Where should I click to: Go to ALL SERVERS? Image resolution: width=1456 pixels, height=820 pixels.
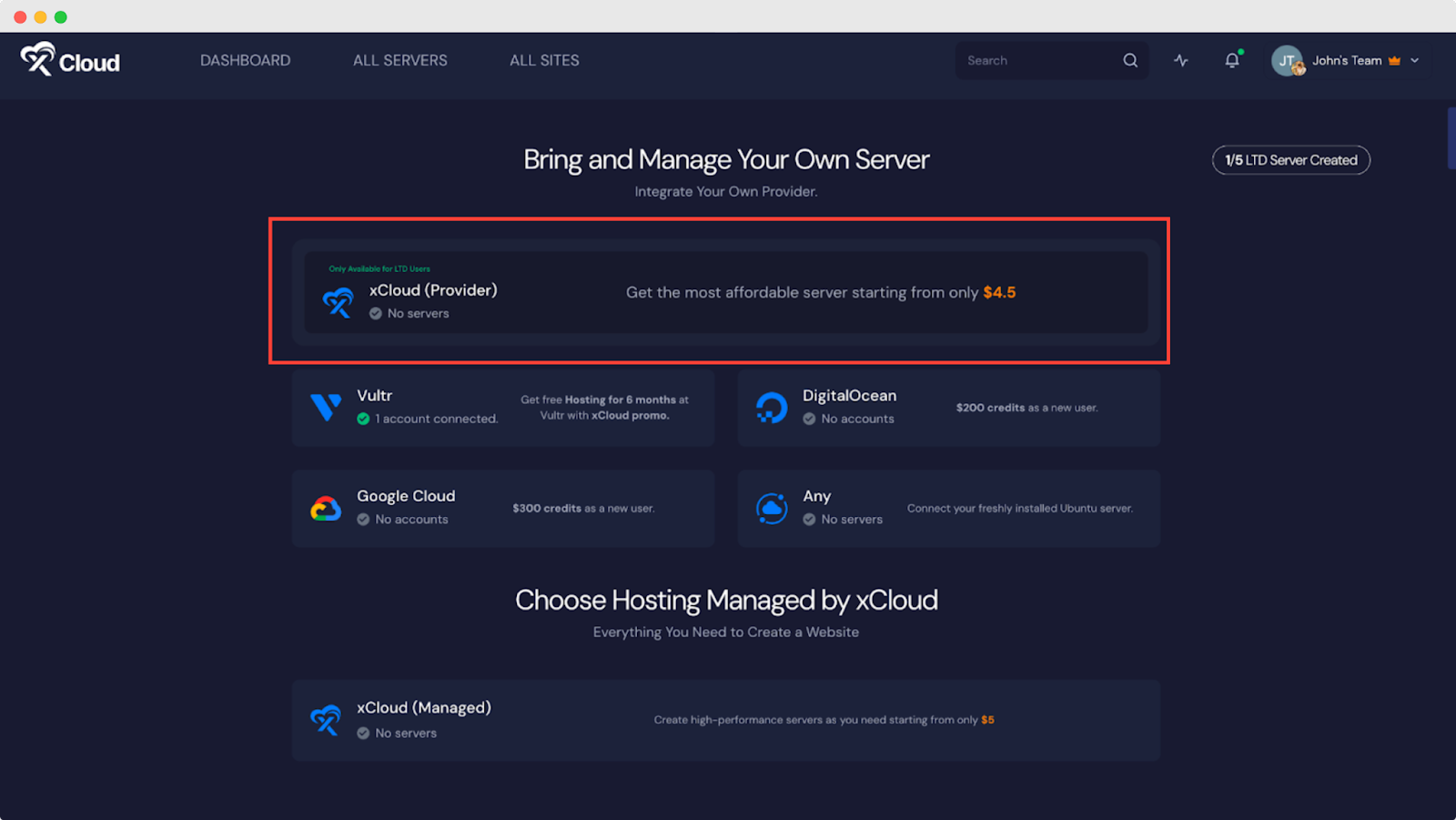(x=400, y=60)
